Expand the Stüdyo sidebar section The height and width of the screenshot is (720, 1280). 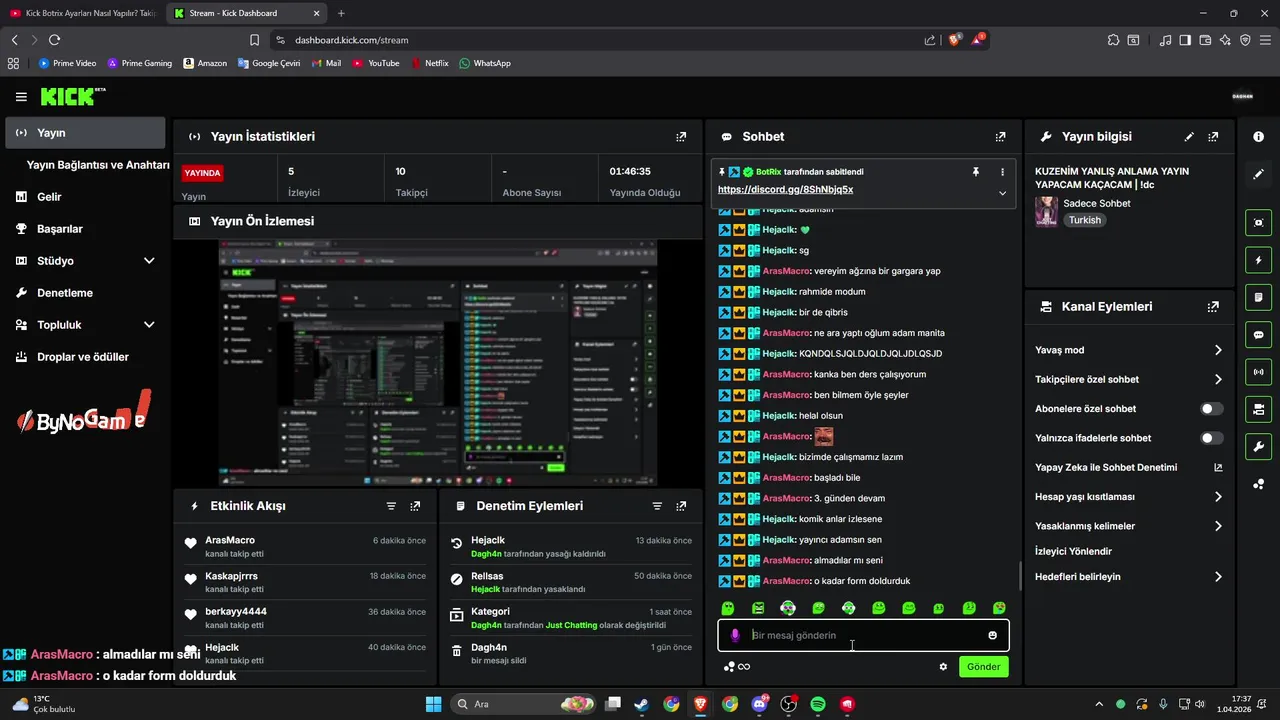click(x=85, y=261)
